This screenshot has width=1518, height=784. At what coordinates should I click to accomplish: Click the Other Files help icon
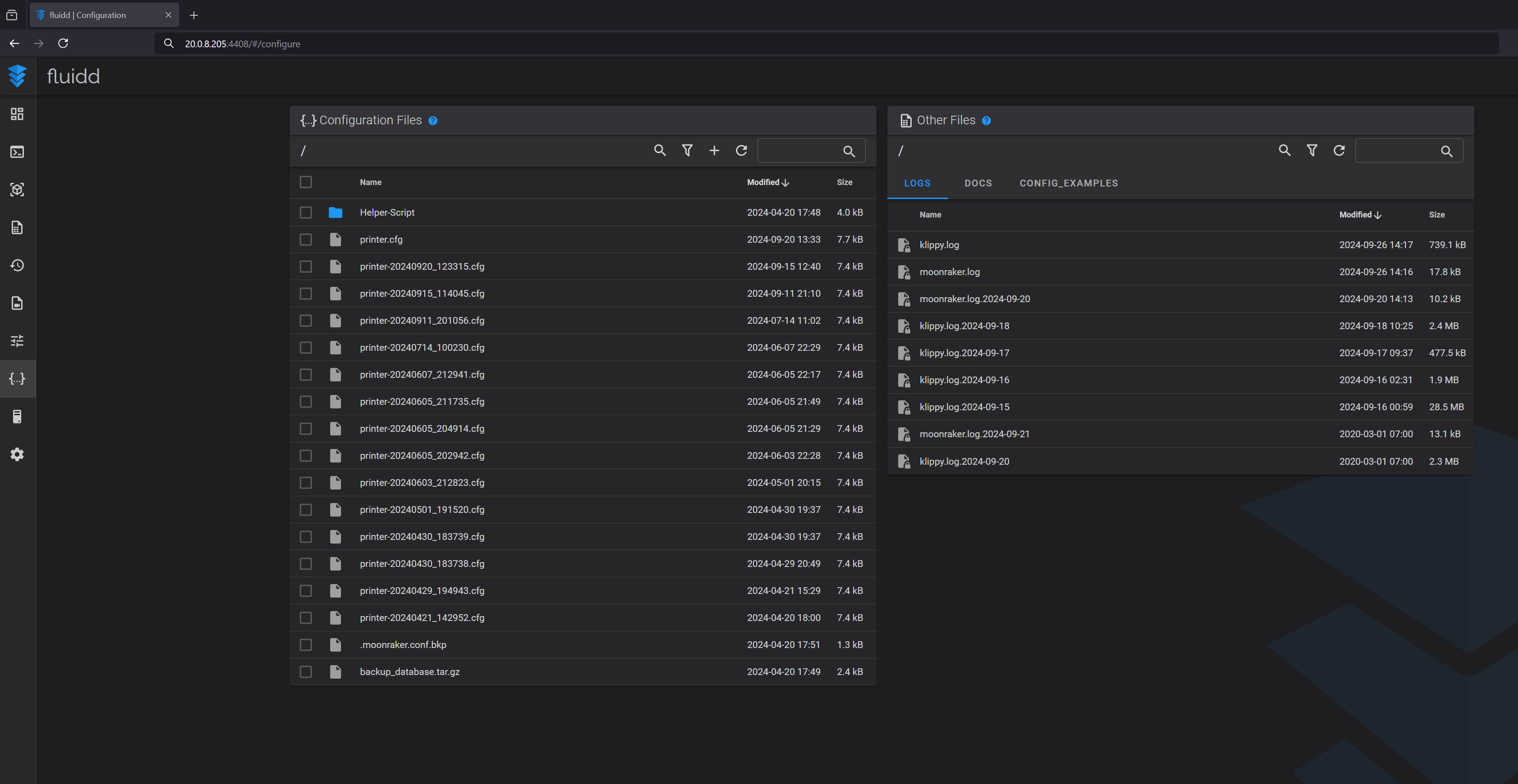(x=986, y=121)
